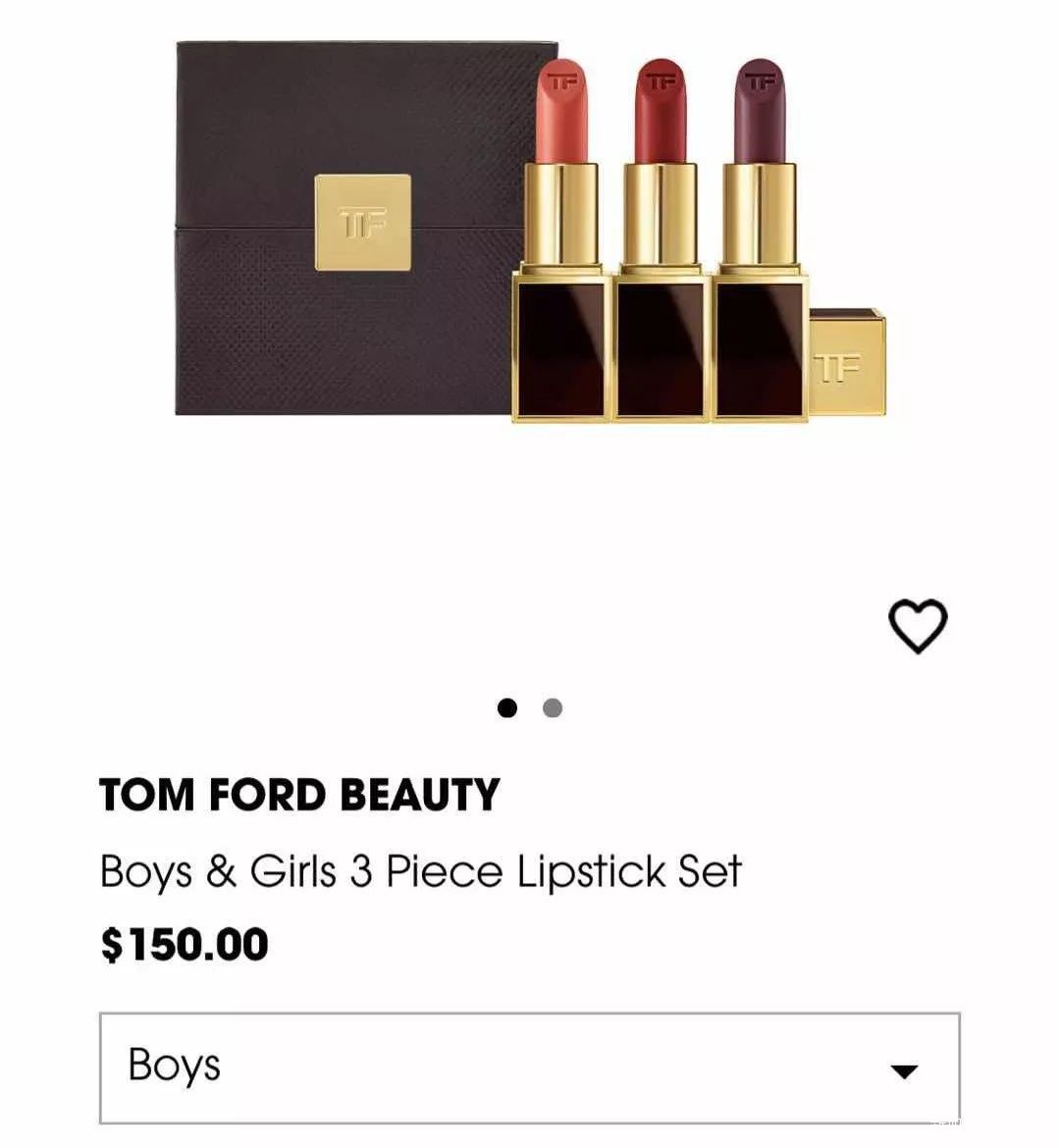Open the TOM FORD BEAUTY brand page

pos(299,795)
